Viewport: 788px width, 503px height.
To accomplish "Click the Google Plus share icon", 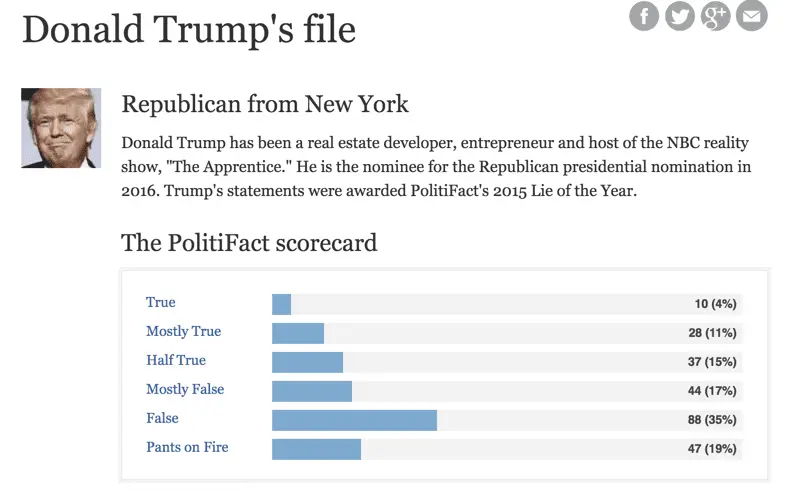I will 716,15.
